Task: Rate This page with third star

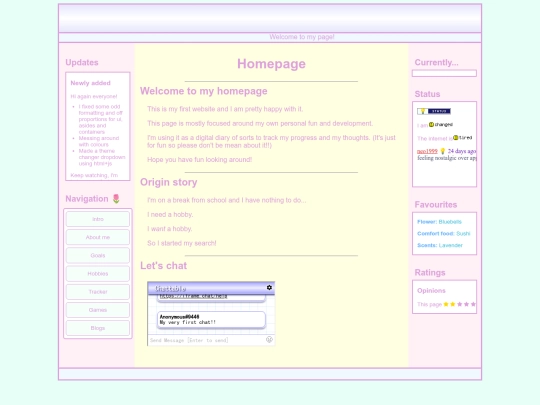Action: point(460,304)
